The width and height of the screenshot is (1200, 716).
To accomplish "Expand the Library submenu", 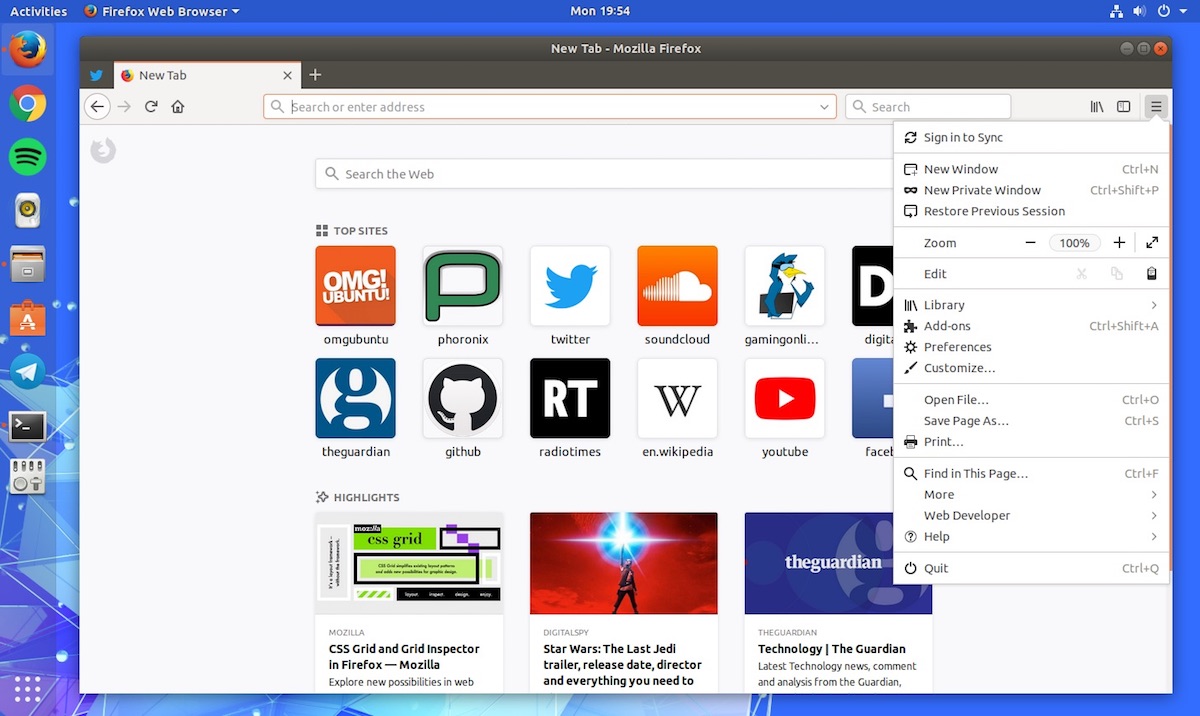I will (1153, 305).
